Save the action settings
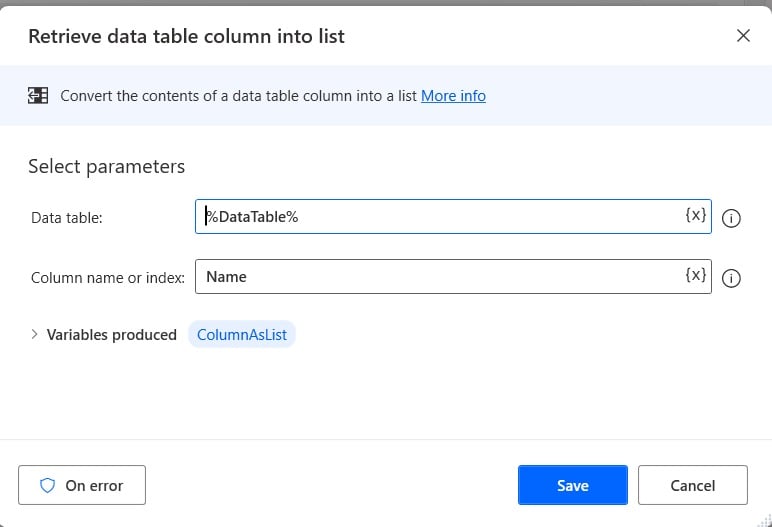The image size is (772, 527). 573,485
